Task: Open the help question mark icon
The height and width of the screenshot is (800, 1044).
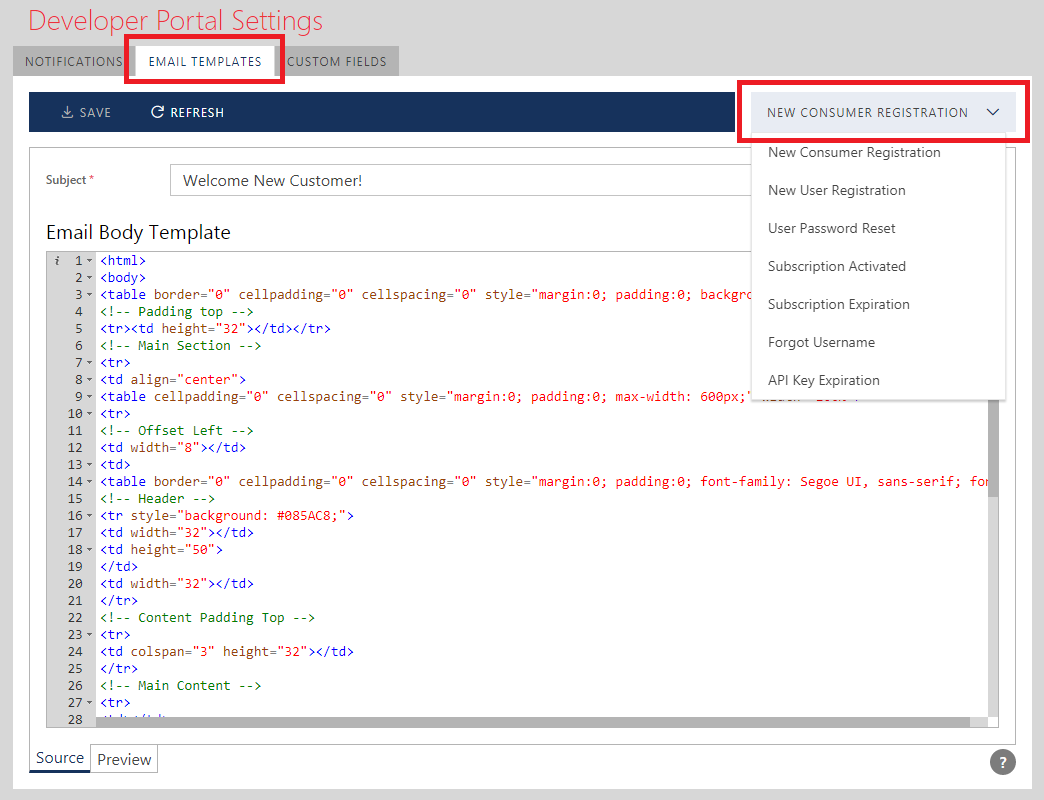Action: (x=1002, y=762)
